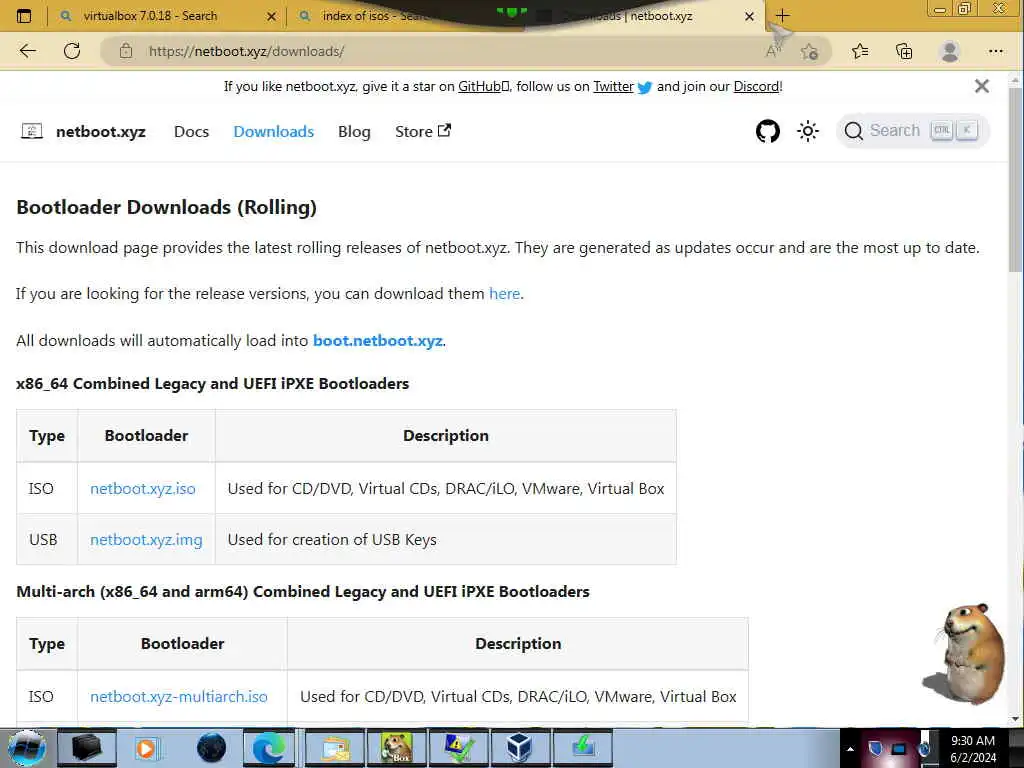Open the boot.netboot.xyz link
The width and height of the screenshot is (1024, 768).
tap(377, 341)
